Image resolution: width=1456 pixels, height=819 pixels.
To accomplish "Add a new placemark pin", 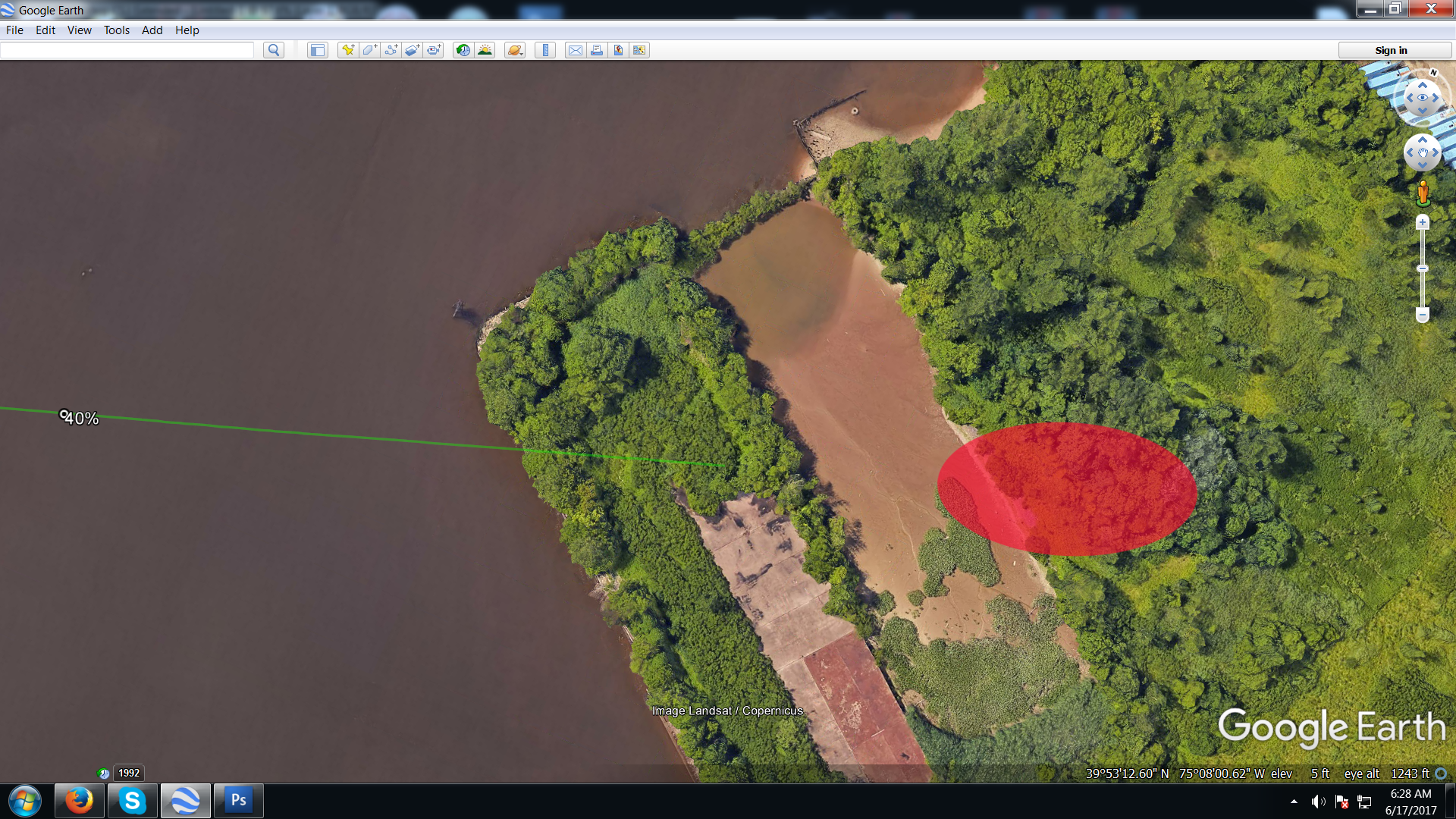I will tap(348, 50).
